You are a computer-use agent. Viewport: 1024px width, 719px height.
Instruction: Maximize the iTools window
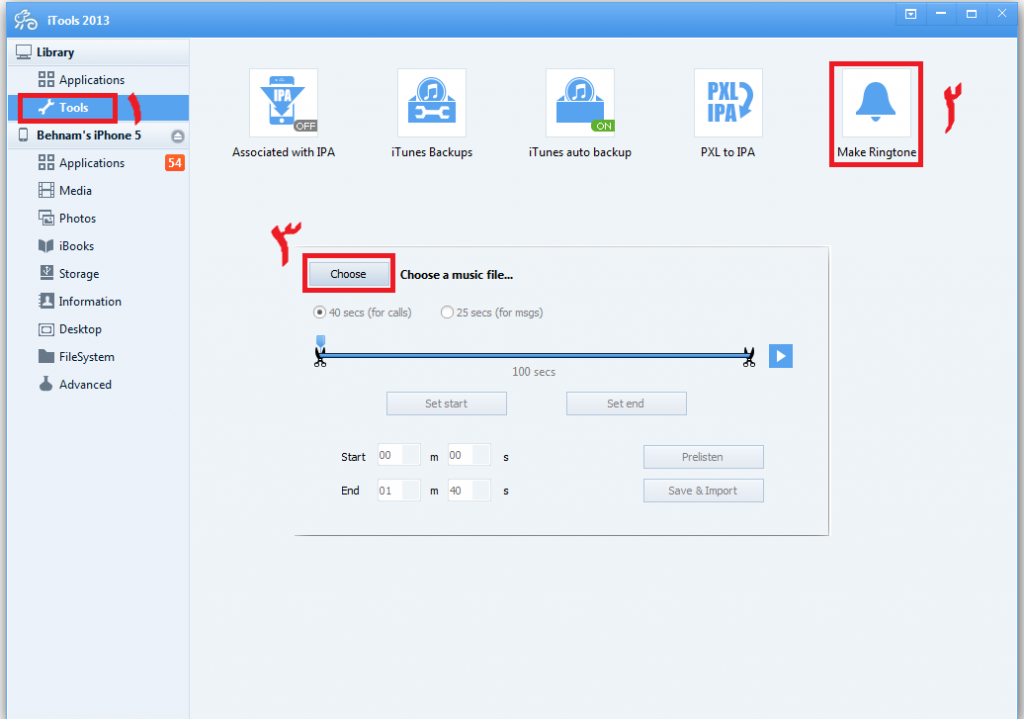pos(972,14)
